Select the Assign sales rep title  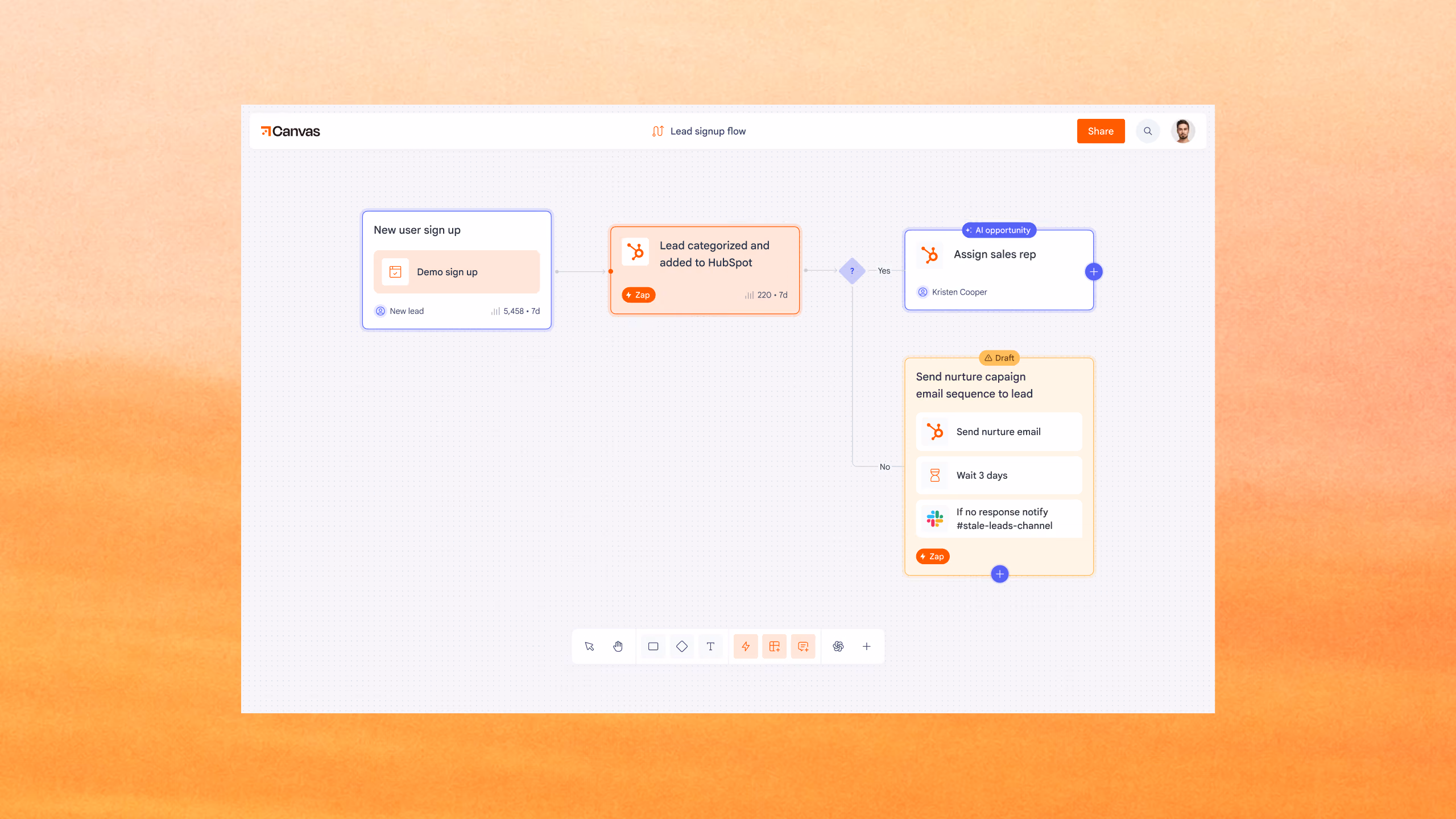(x=995, y=254)
